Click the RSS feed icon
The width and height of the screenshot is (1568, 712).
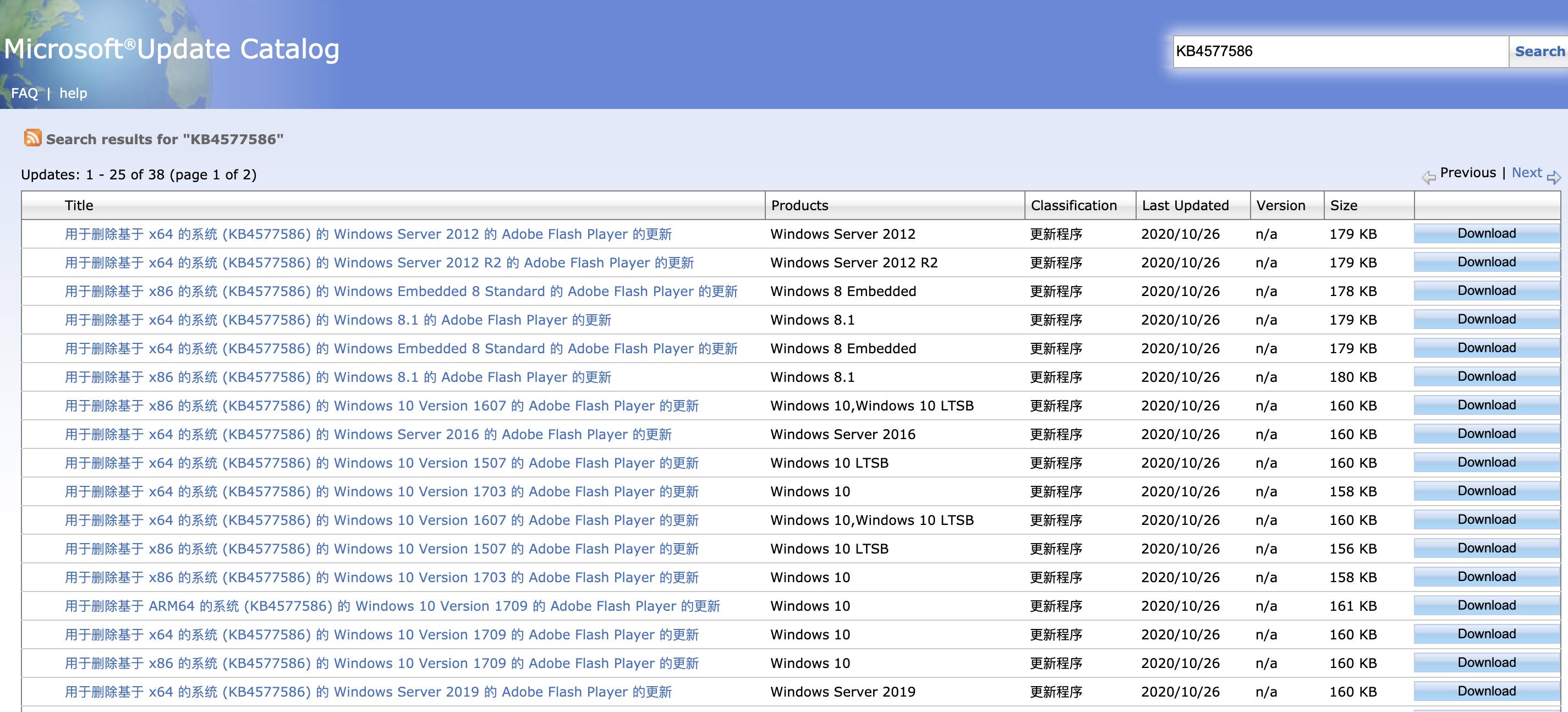pyautogui.click(x=32, y=138)
